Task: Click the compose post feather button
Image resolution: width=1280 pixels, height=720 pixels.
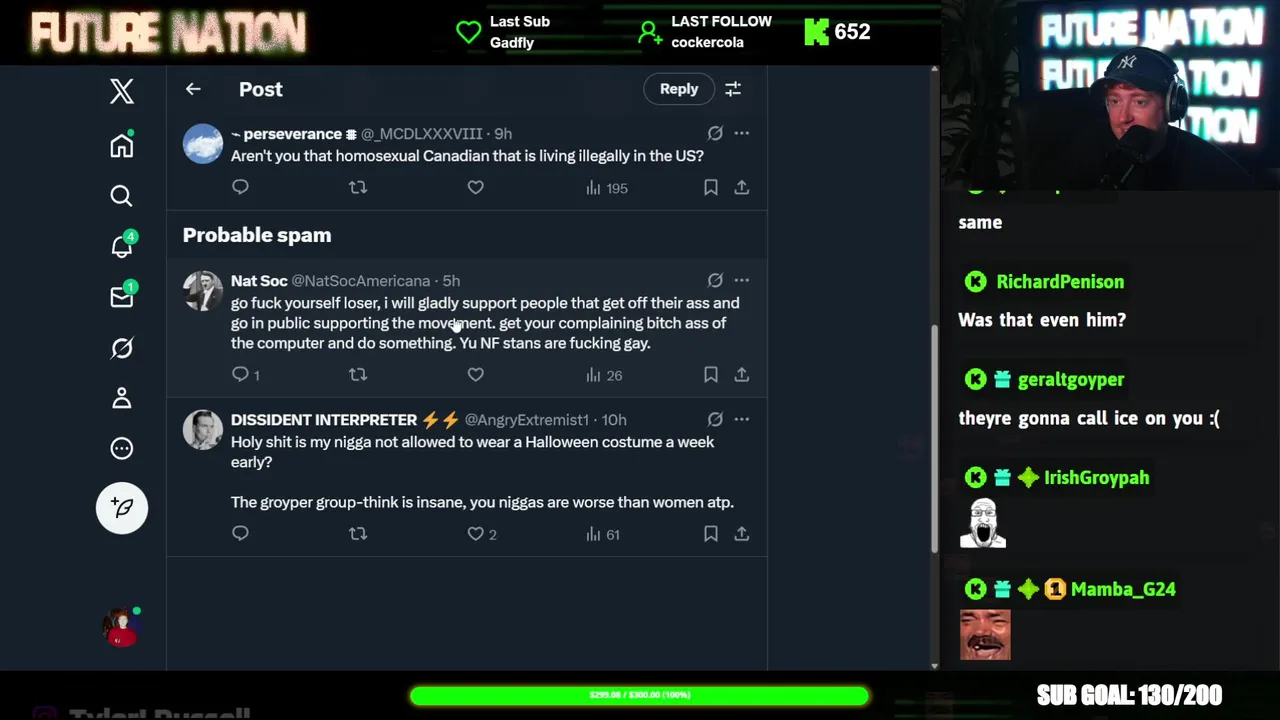Action: tap(122, 507)
